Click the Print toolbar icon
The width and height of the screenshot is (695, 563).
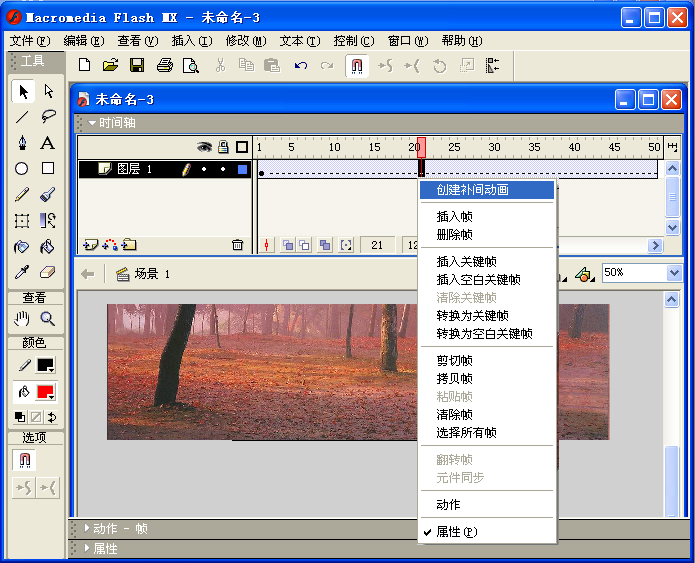coord(164,65)
